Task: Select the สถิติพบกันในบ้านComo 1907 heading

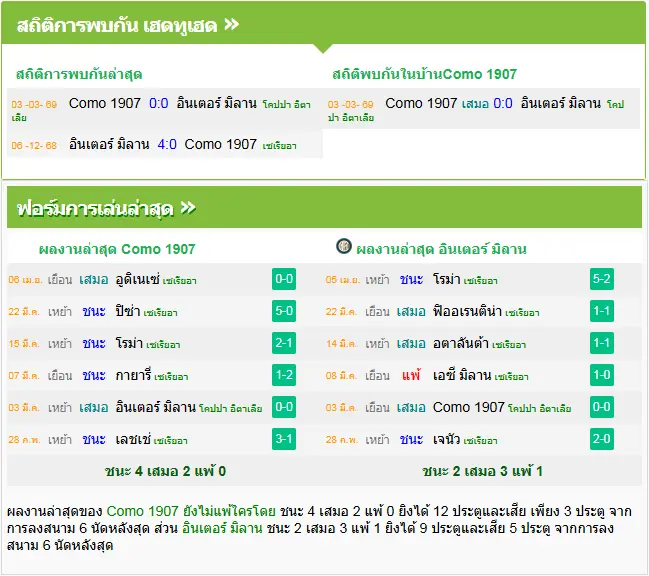Action: [x=424, y=74]
